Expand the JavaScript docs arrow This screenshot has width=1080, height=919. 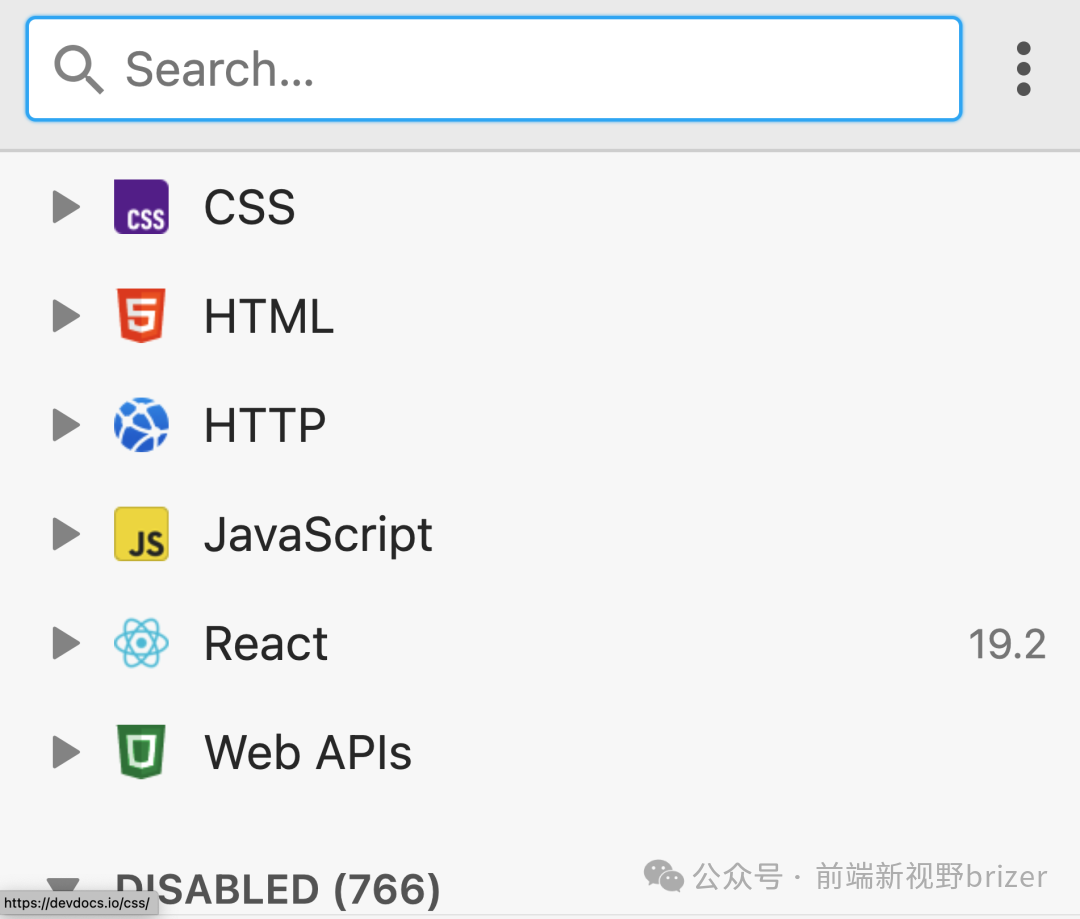click(x=66, y=534)
